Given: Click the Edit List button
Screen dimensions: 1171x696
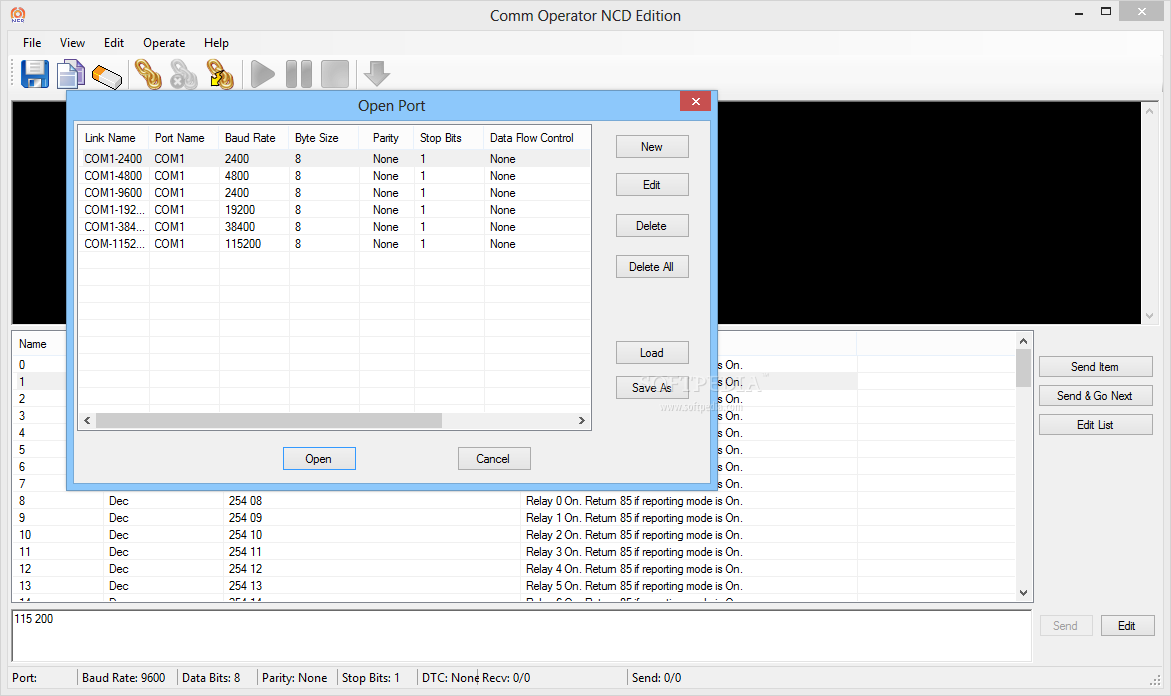Looking at the screenshot, I should [1095, 425].
